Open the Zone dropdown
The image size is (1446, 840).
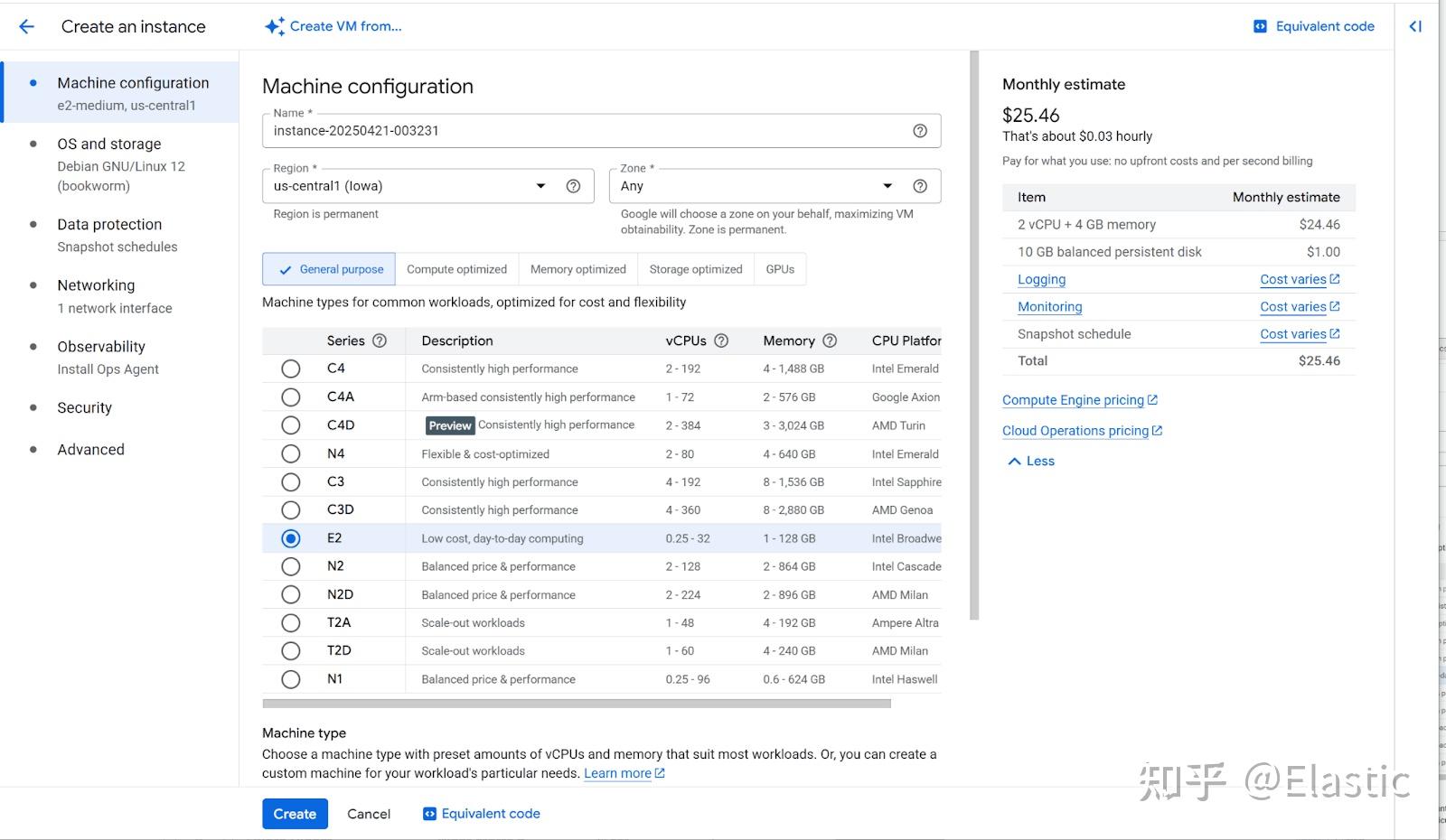(x=887, y=186)
